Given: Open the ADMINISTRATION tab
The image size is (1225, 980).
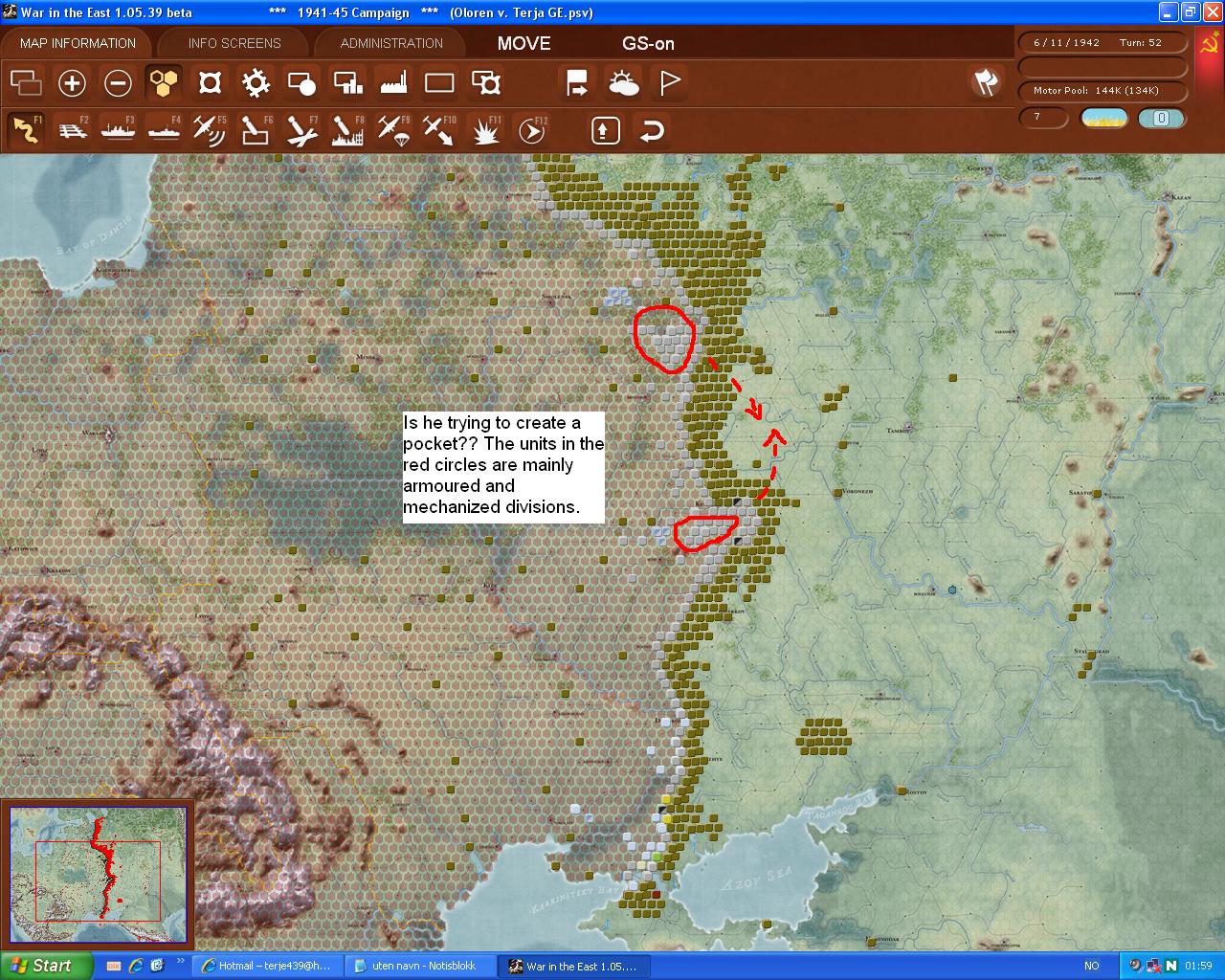Looking at the screenshot, I should tap(391, 43).
